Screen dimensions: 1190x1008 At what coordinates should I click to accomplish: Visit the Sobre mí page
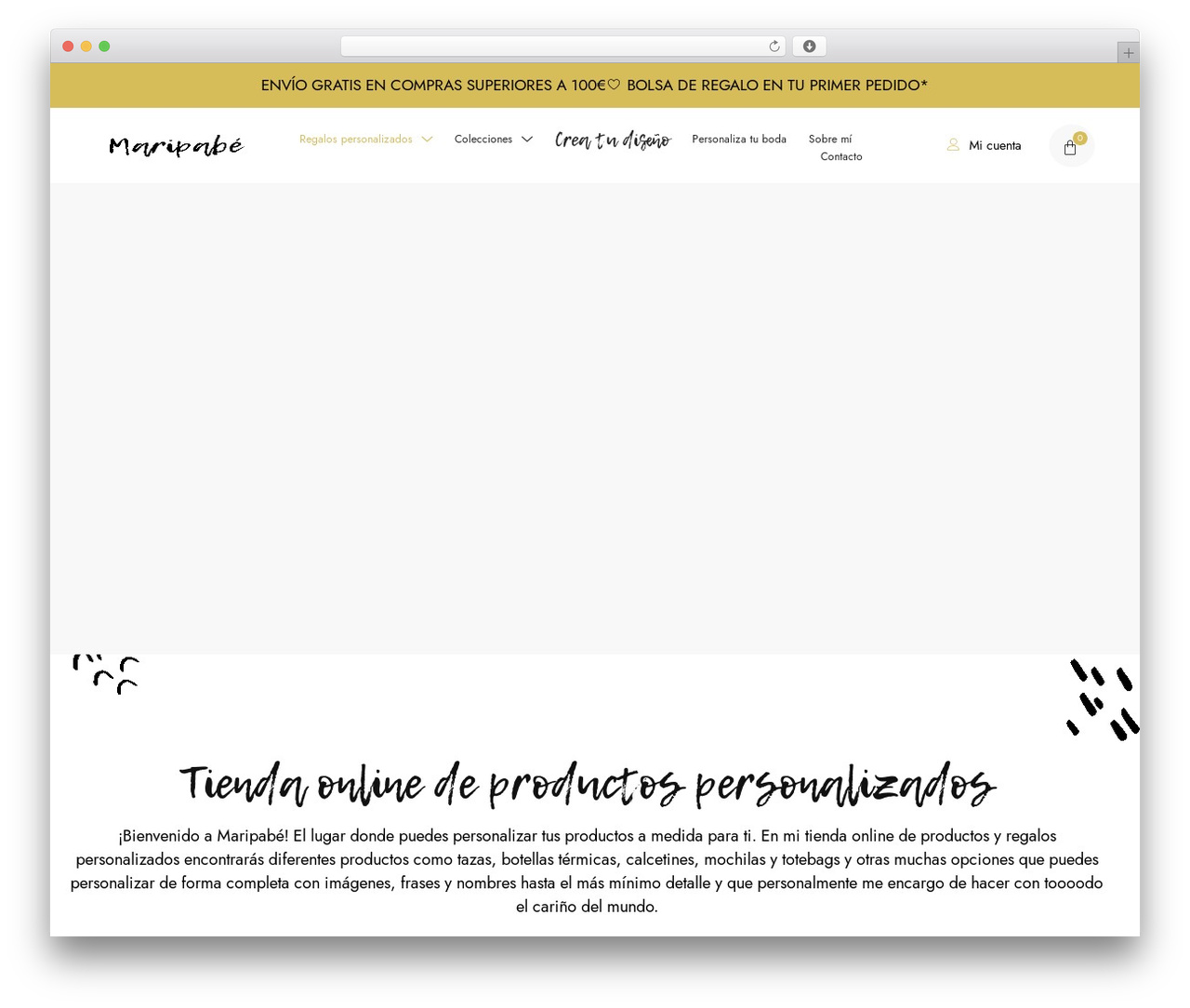[830, 139]
